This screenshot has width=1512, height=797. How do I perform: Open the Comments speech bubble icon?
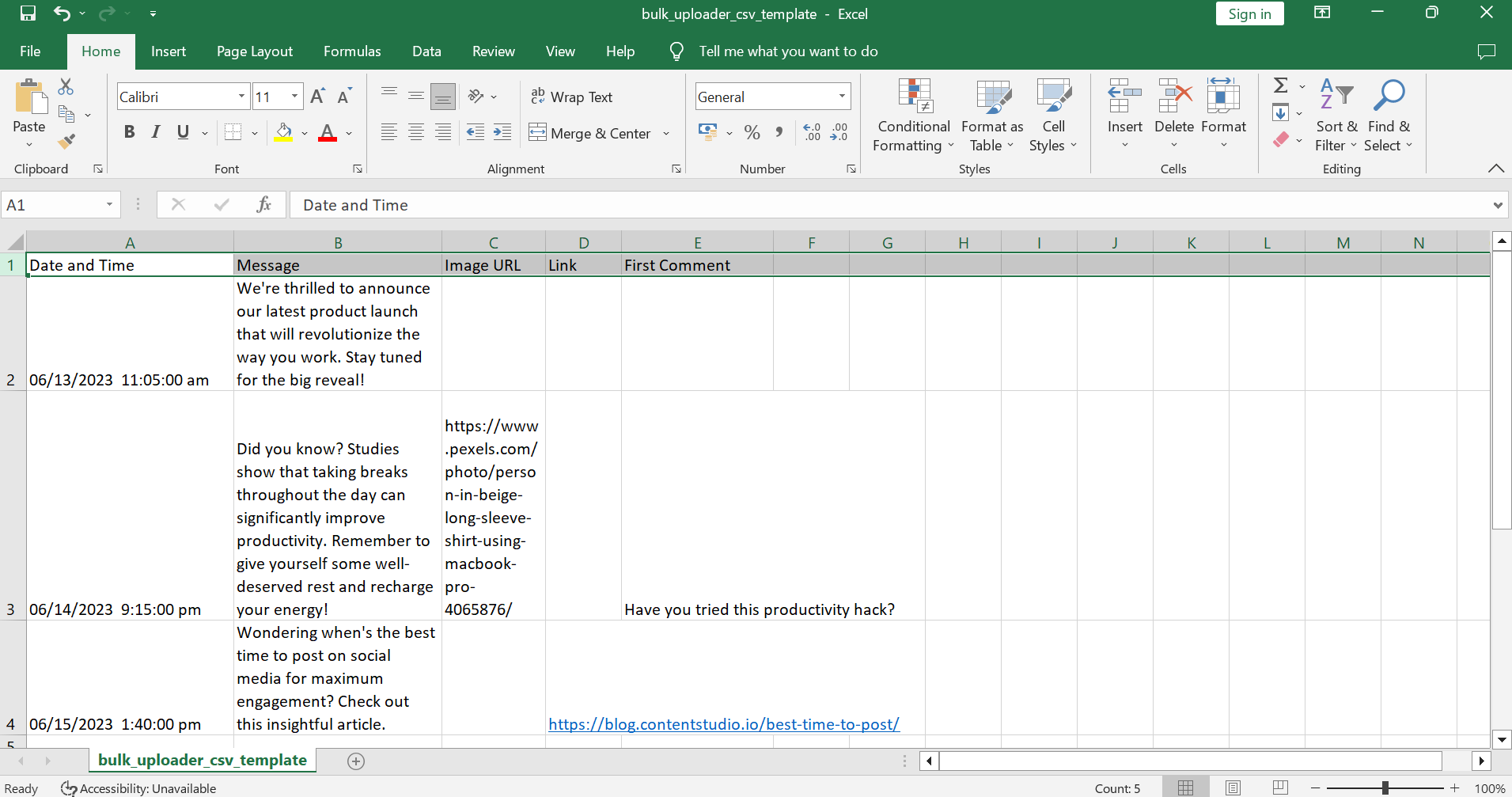click(x=1487, y=51)
